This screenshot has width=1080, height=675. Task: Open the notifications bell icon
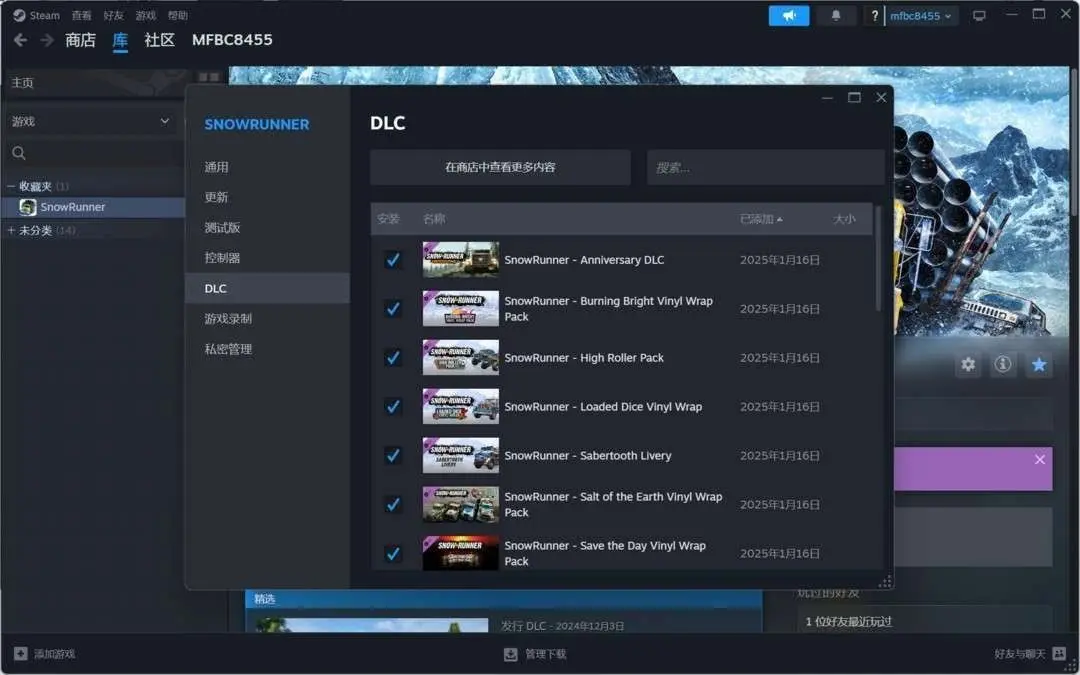pyautogui.click(x=835, y=15)
